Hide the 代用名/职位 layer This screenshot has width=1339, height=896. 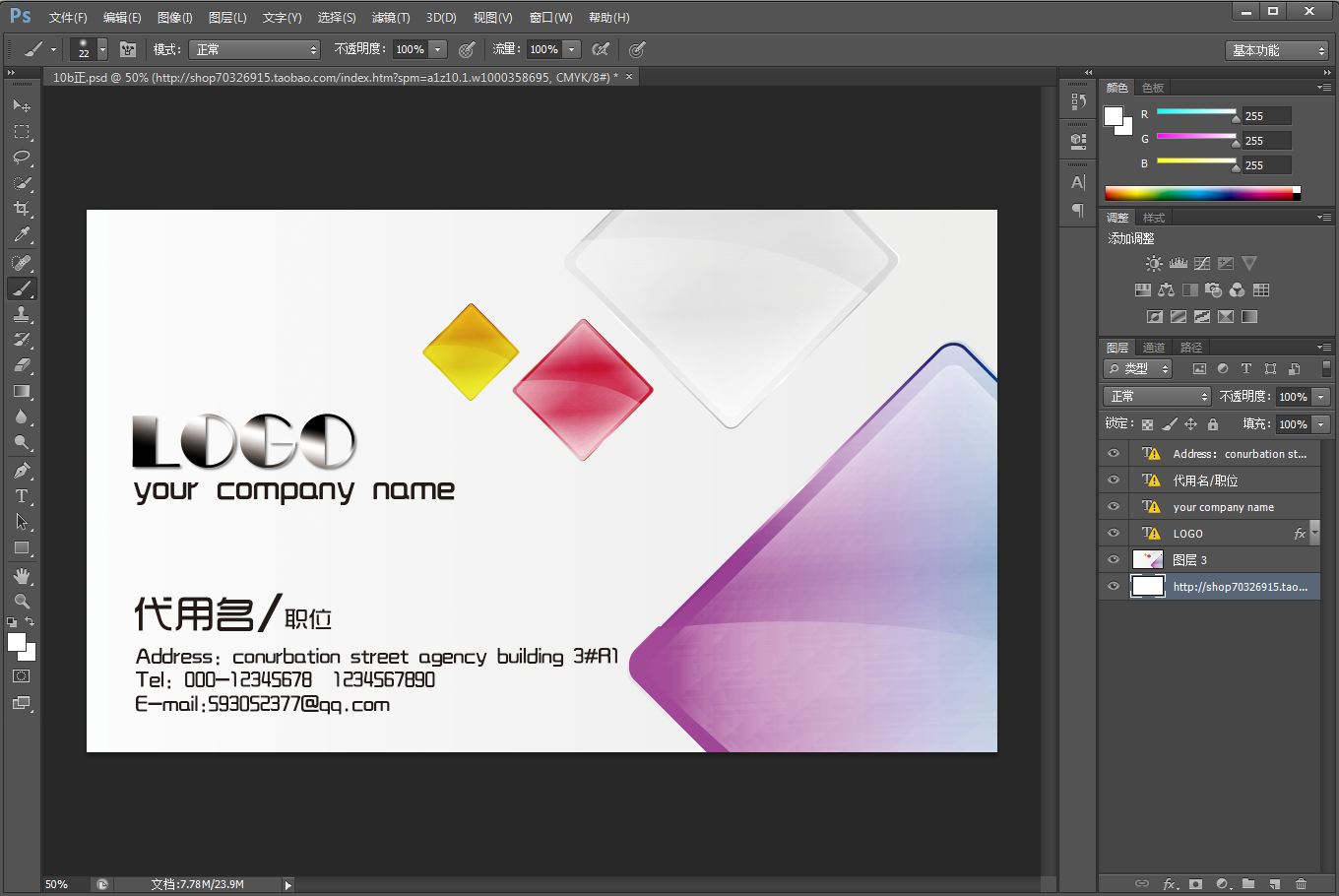tap(1114, 480)
